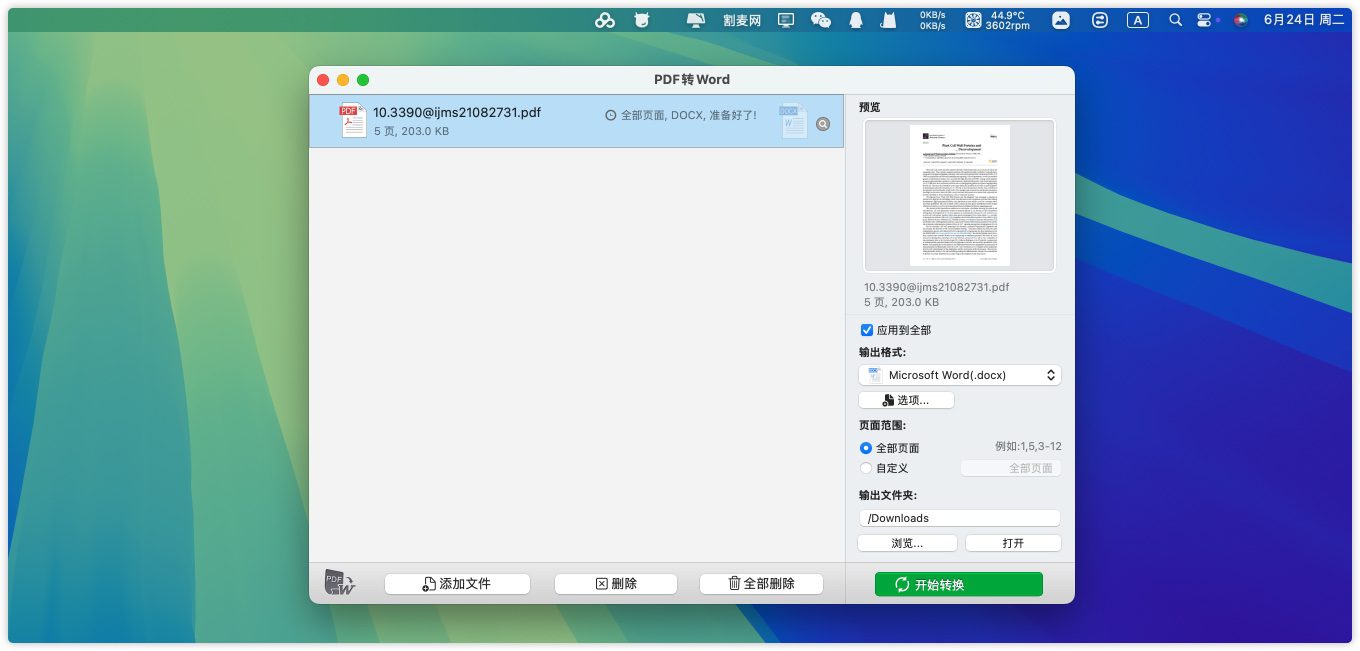Click the DOCX output icon in the file row

[x=793, y=122]
